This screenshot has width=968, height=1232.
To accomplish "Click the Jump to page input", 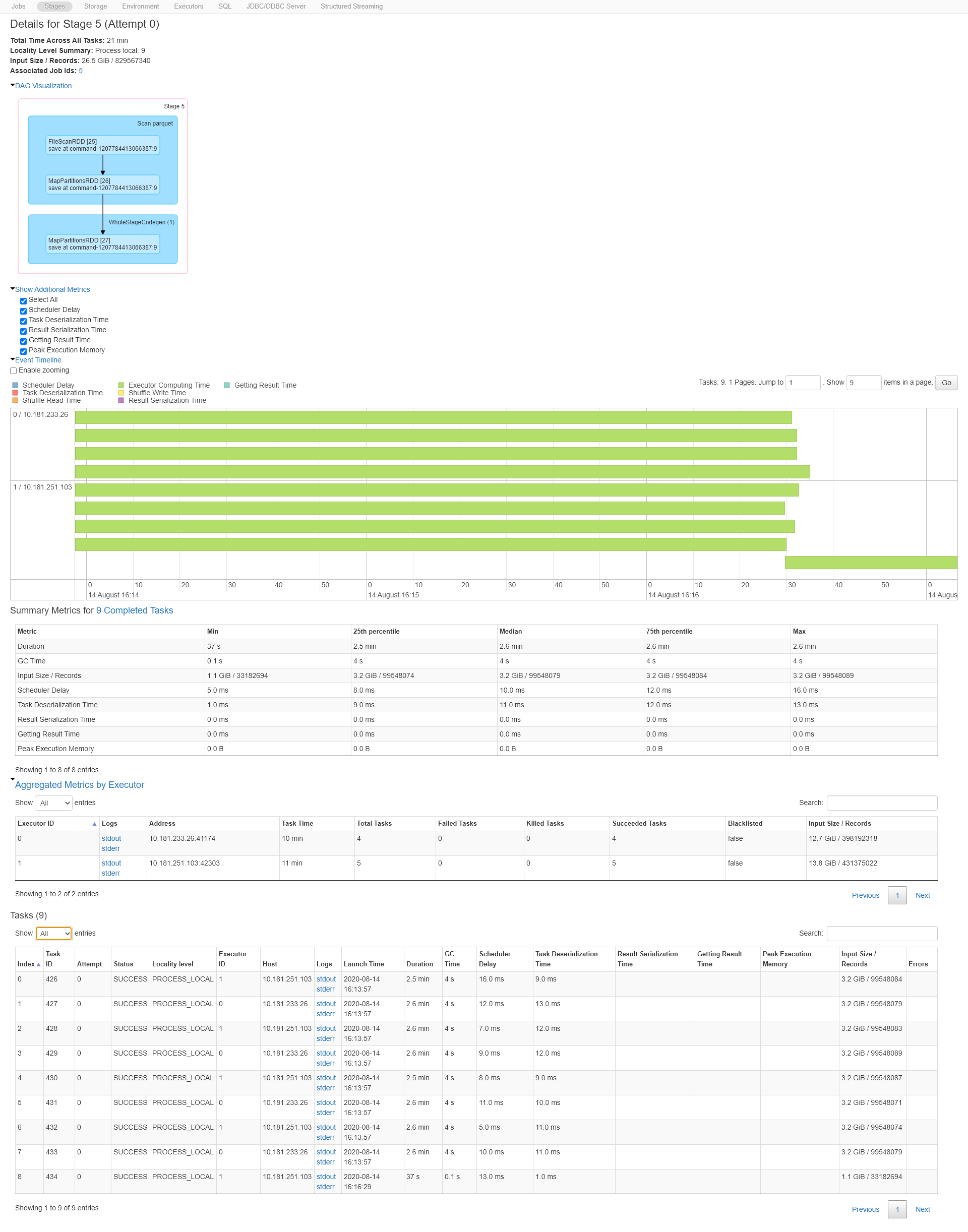I will [803, 383].
